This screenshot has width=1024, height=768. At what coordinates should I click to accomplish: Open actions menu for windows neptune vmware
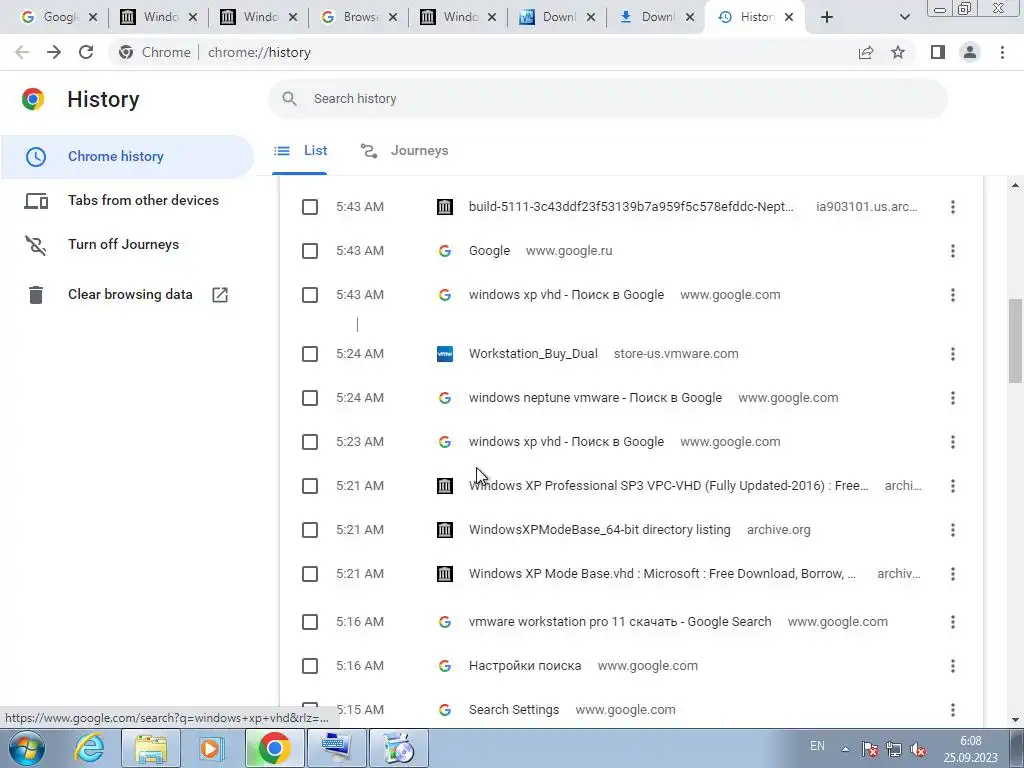(953, 398)
